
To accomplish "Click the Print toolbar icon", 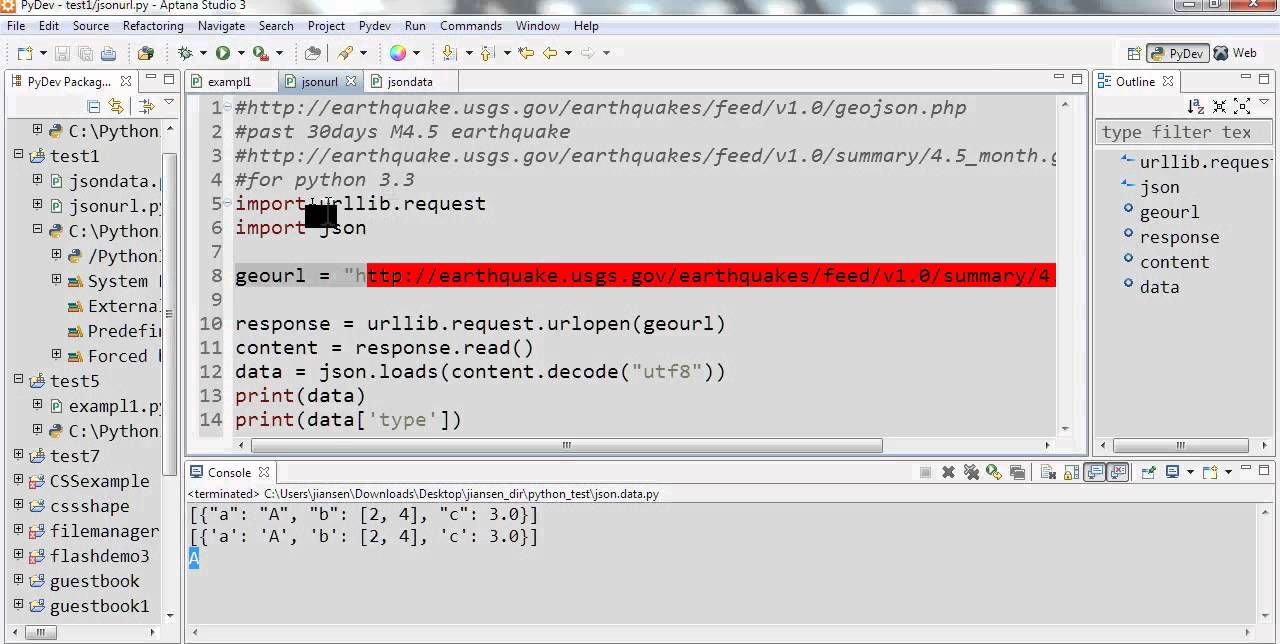I will 108,53.
